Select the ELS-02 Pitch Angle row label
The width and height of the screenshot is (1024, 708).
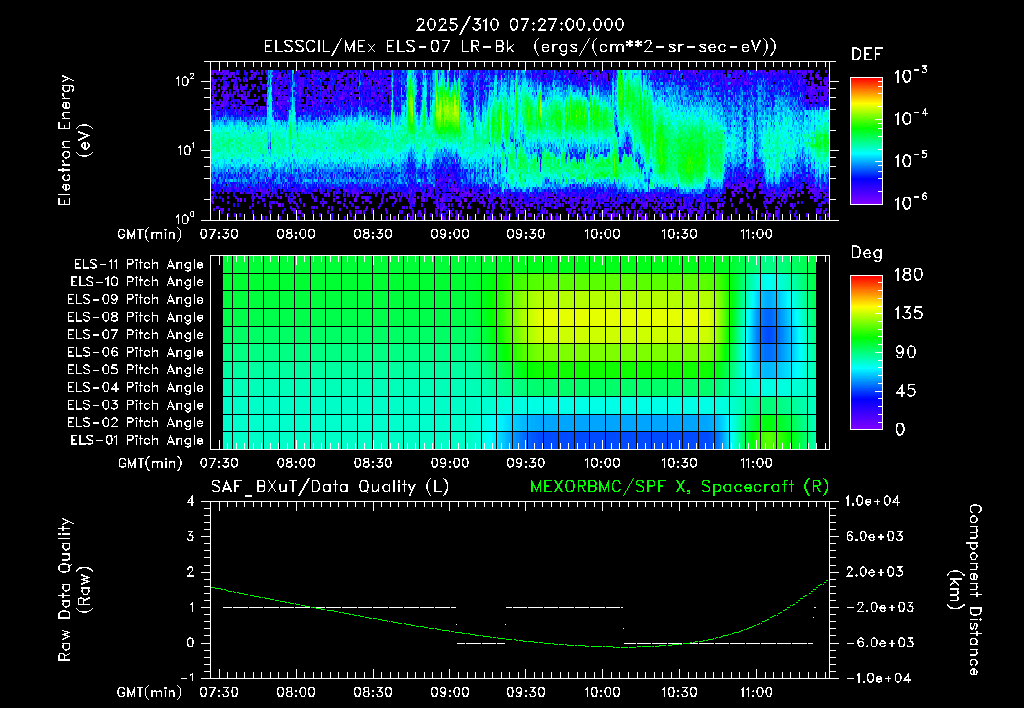click(x=136, y=423)
